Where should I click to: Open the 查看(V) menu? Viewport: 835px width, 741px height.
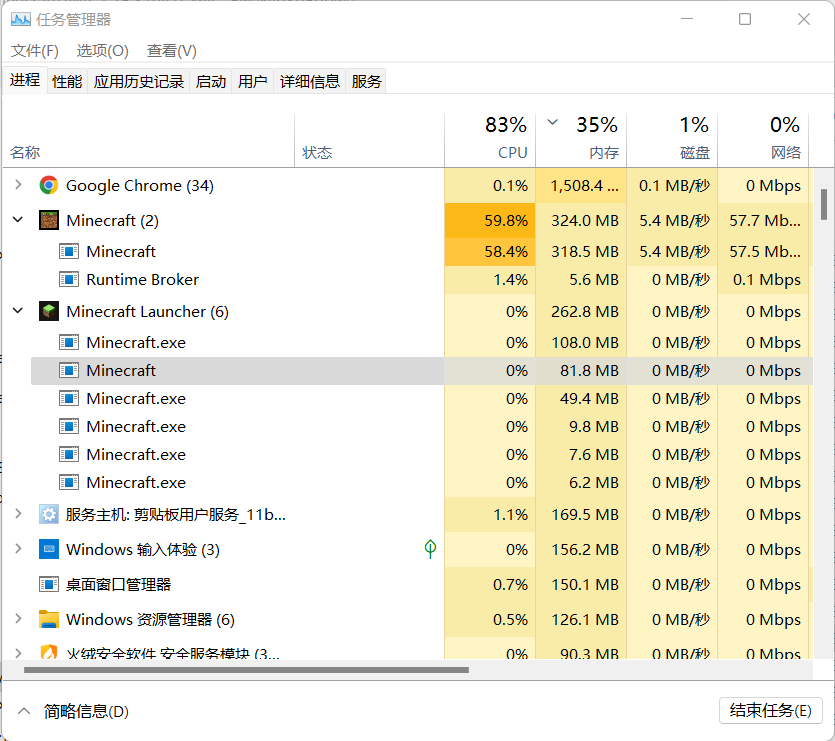[x=172, y=51]
